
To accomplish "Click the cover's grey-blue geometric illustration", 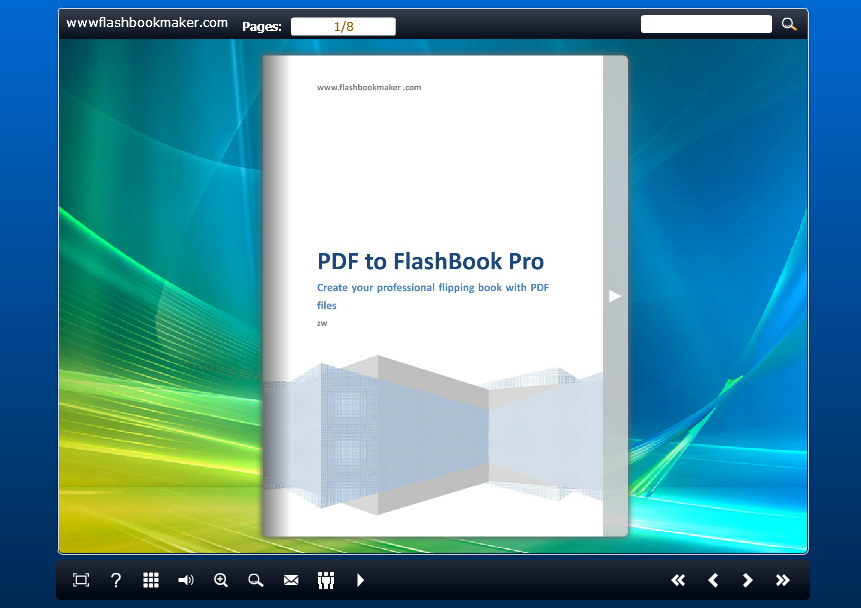I will pyautogui.click(x=433, y=434).
